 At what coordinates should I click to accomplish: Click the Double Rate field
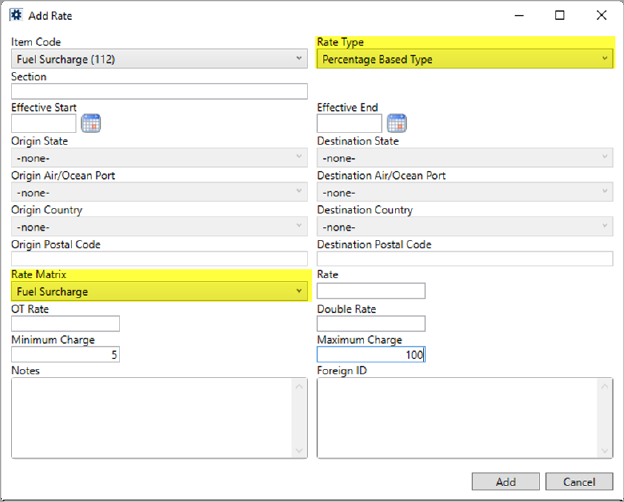point(371,323)
